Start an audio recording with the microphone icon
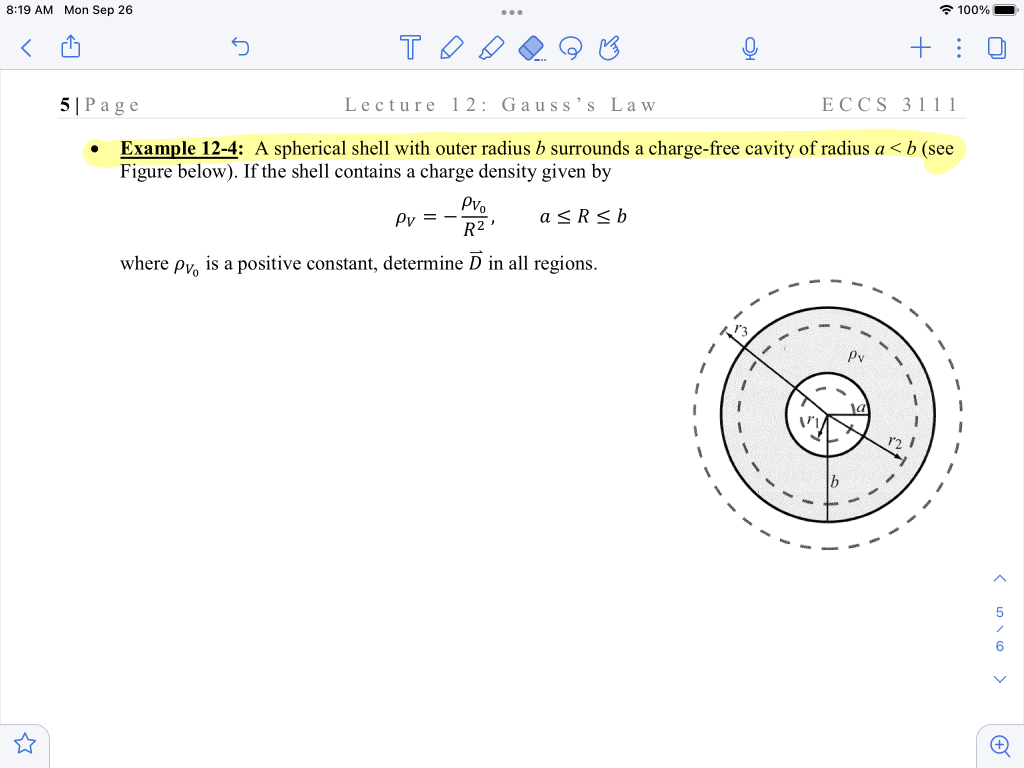The image size is (1024, 768). 751,47
